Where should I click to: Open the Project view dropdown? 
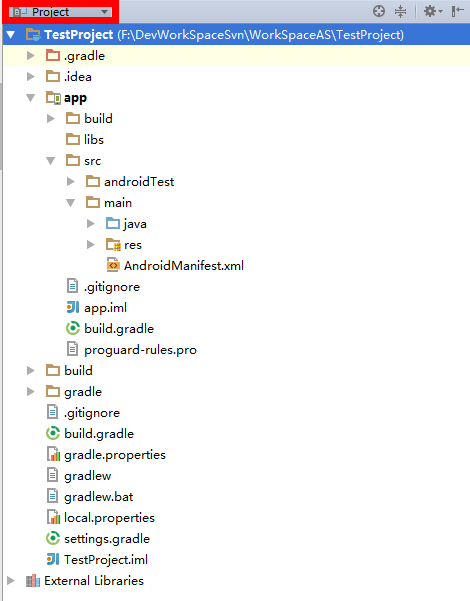tap(61, 12)
